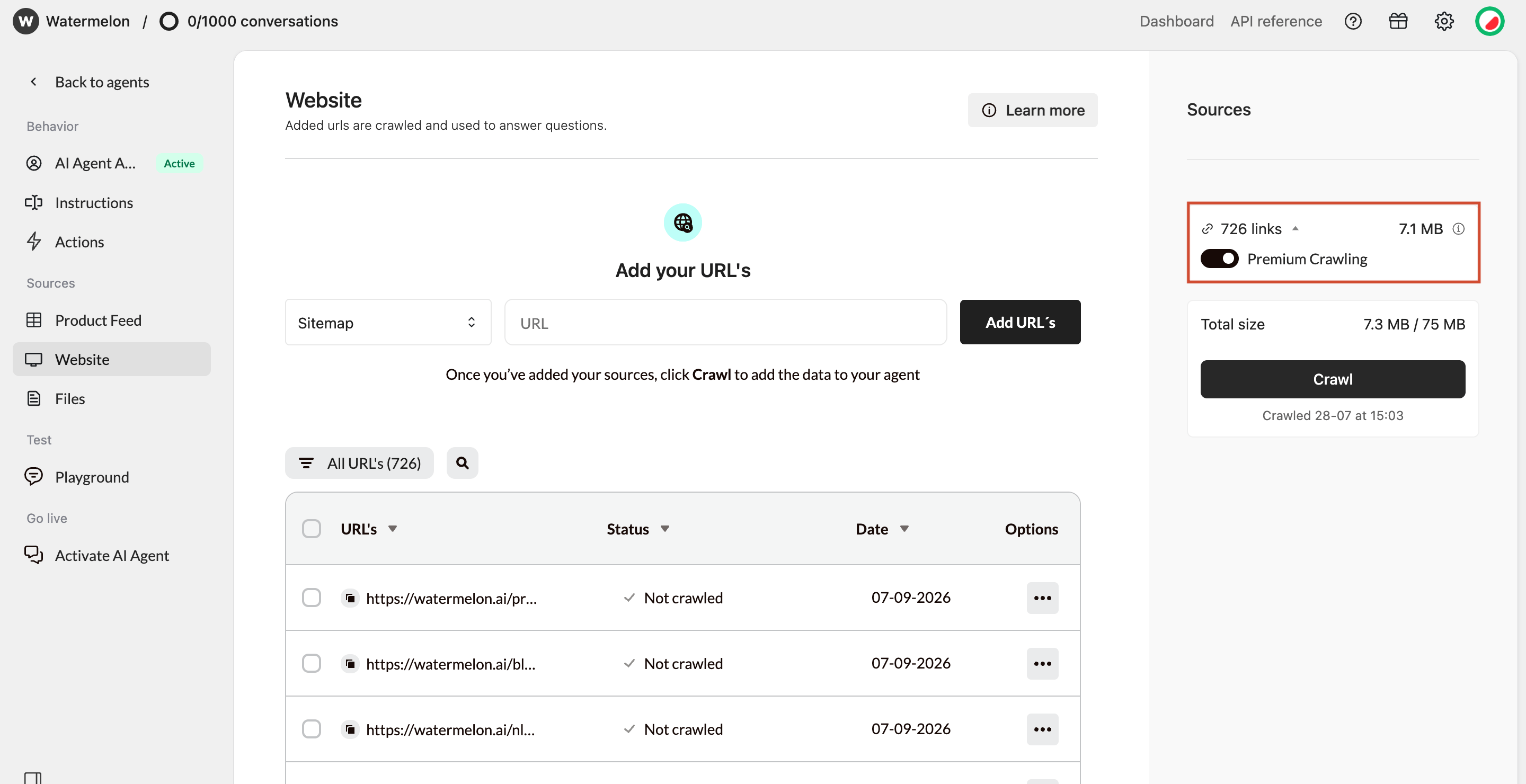This screenshot has width=1526, height=784.
Task: Open options menu for watermelon.ai/pr… row
Action: point(1042,598)
